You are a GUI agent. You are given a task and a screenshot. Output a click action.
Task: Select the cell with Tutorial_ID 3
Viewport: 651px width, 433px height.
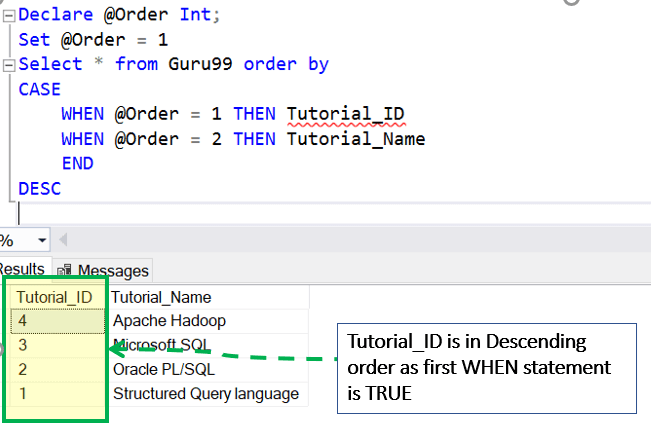point(55,345)
